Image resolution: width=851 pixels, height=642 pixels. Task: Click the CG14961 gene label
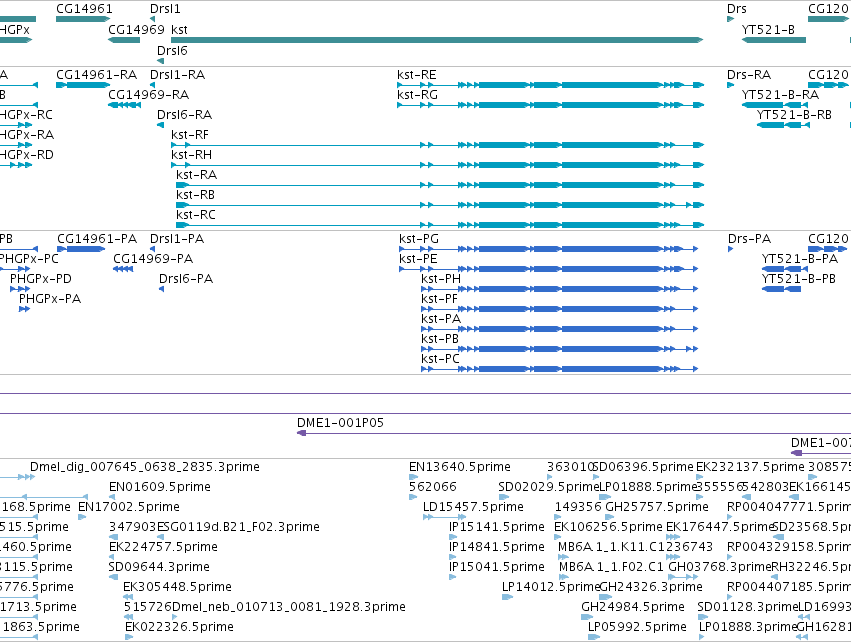(84, 9)
